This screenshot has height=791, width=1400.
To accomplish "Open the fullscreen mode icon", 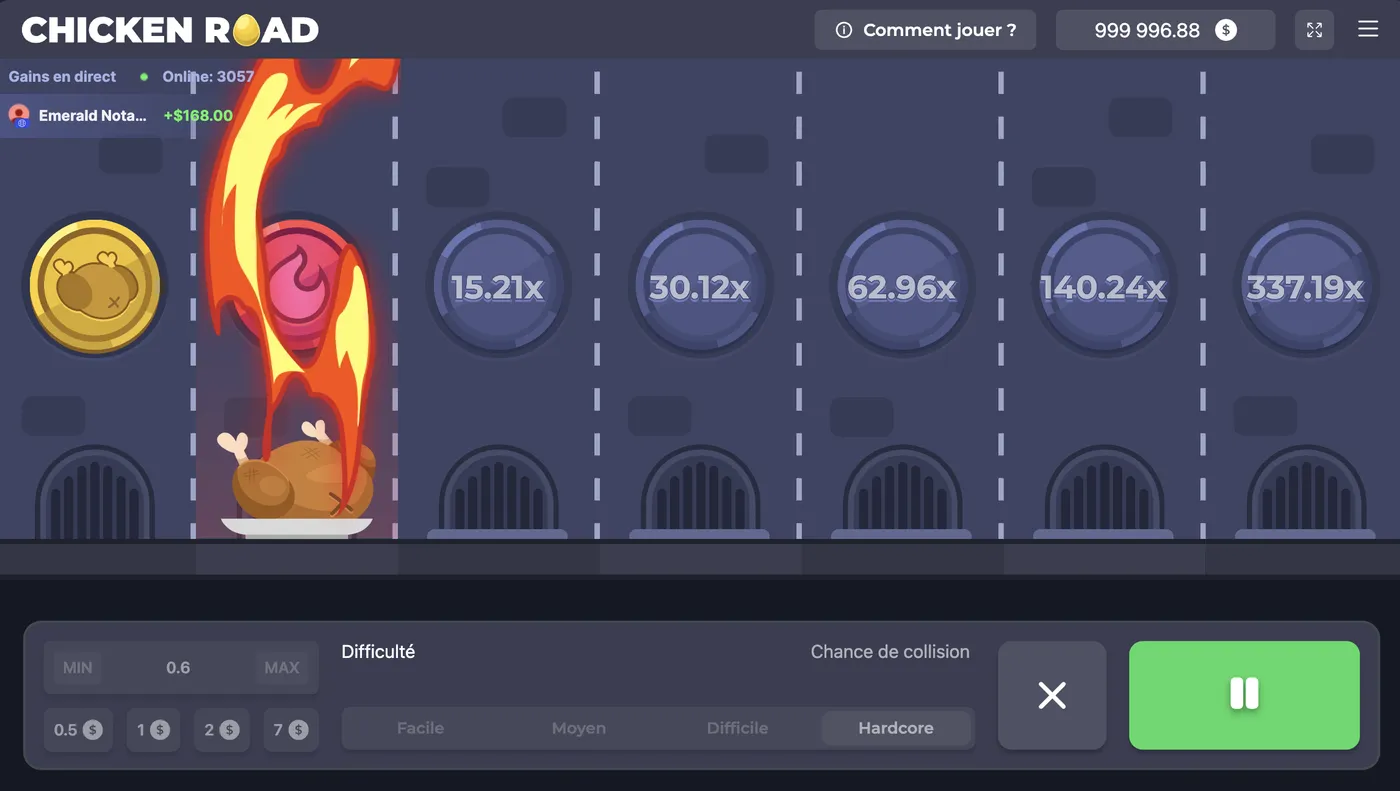I will tap(1314, 29).
